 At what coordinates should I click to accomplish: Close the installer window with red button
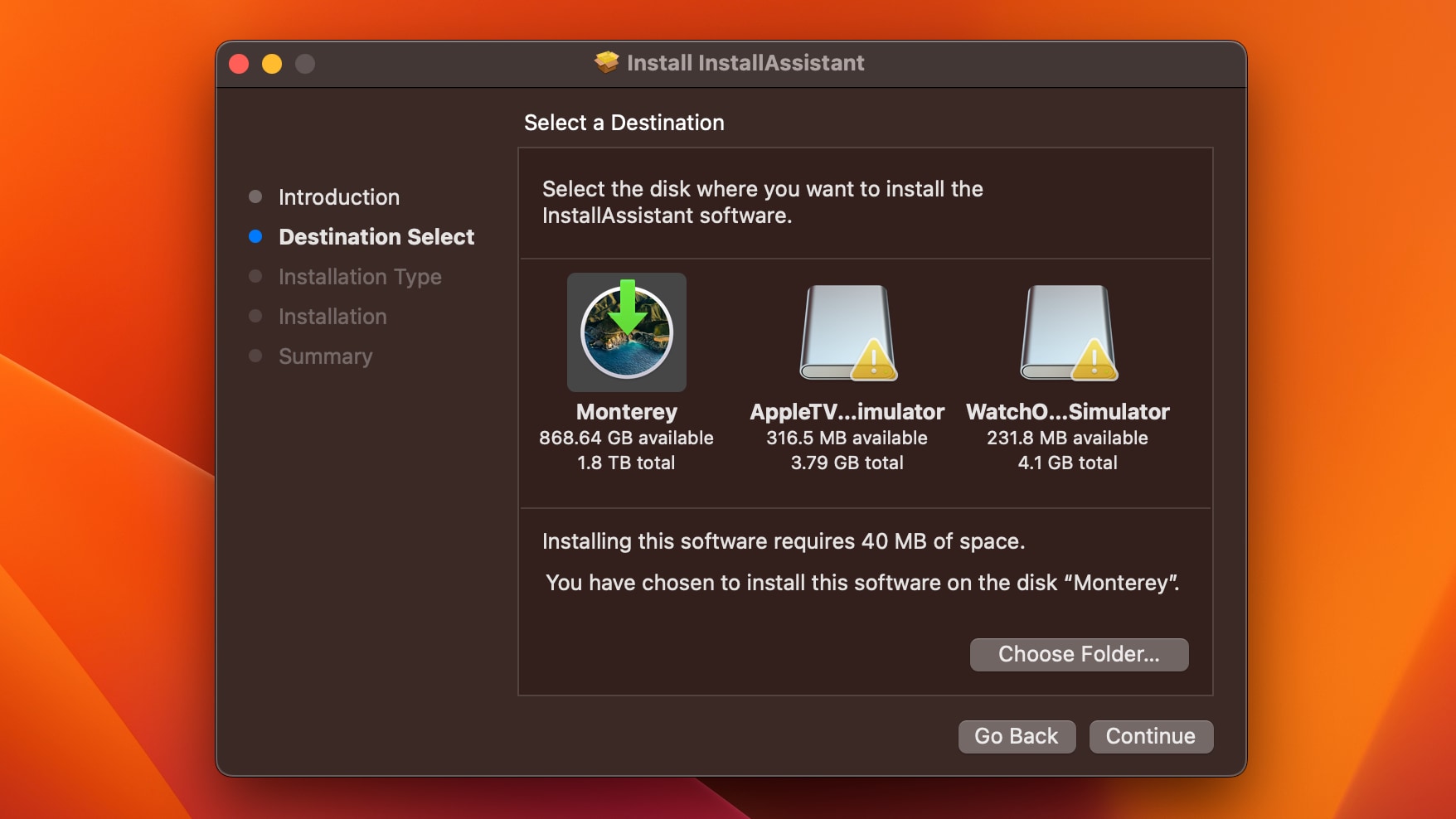pyautogui.click(x=239, y=64)
